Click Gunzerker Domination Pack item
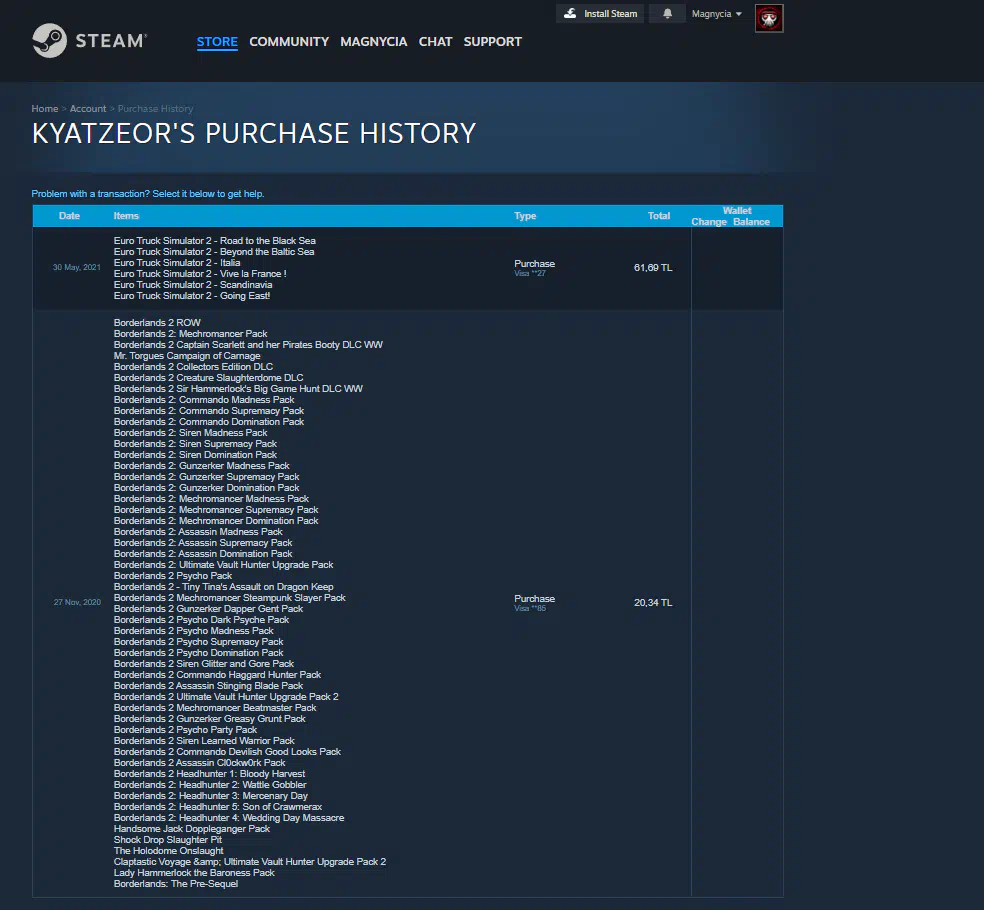The height and width of the screenshot is (910, 984). click(206, 488)
